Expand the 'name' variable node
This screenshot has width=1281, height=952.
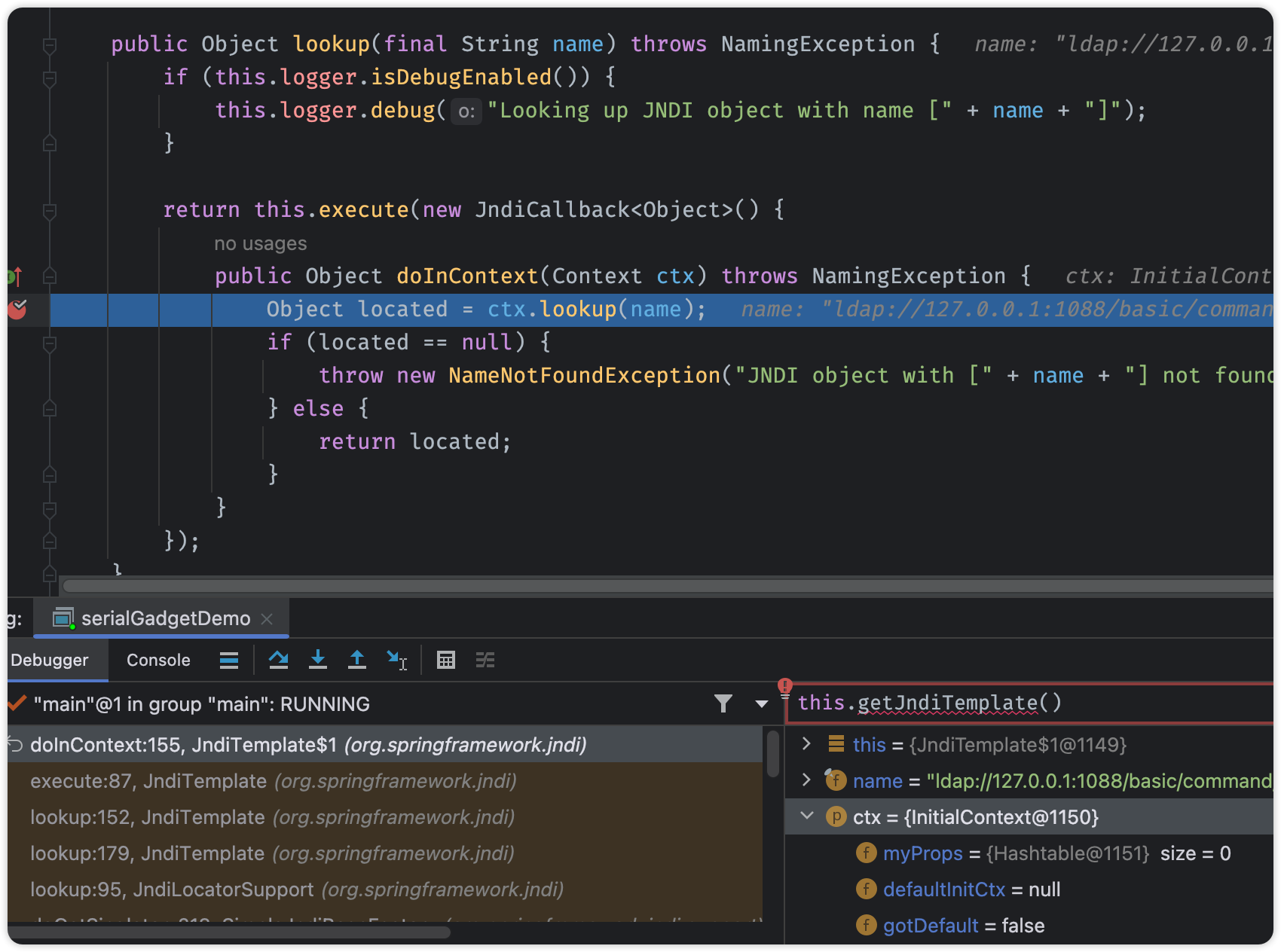click(x=806, y=780)
